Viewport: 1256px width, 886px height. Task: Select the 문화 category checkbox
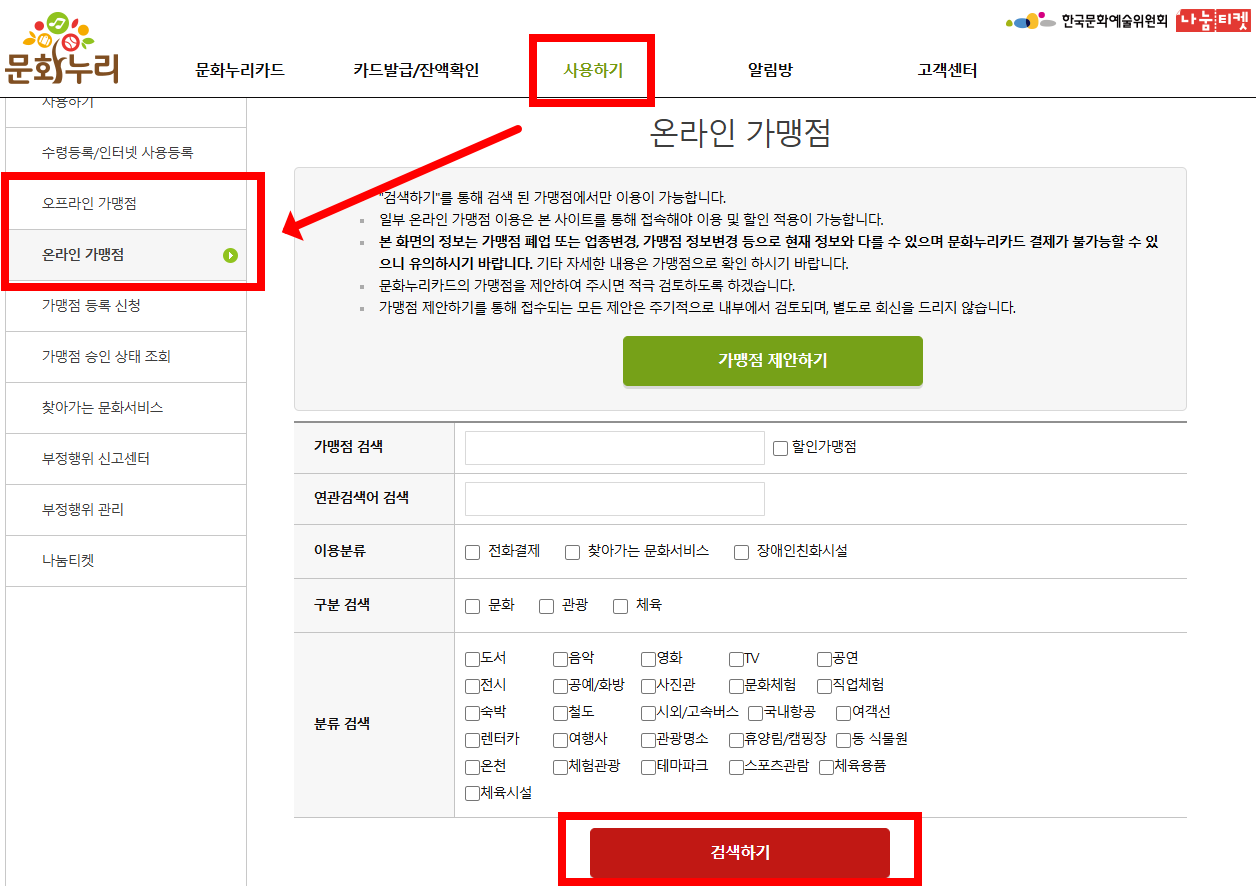tap(471, 605)
